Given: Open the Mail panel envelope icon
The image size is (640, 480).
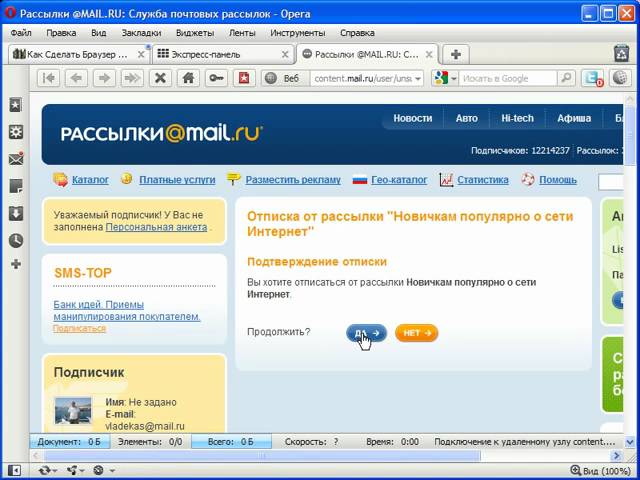Looking at the screenshot, I should tap(15, 159).
